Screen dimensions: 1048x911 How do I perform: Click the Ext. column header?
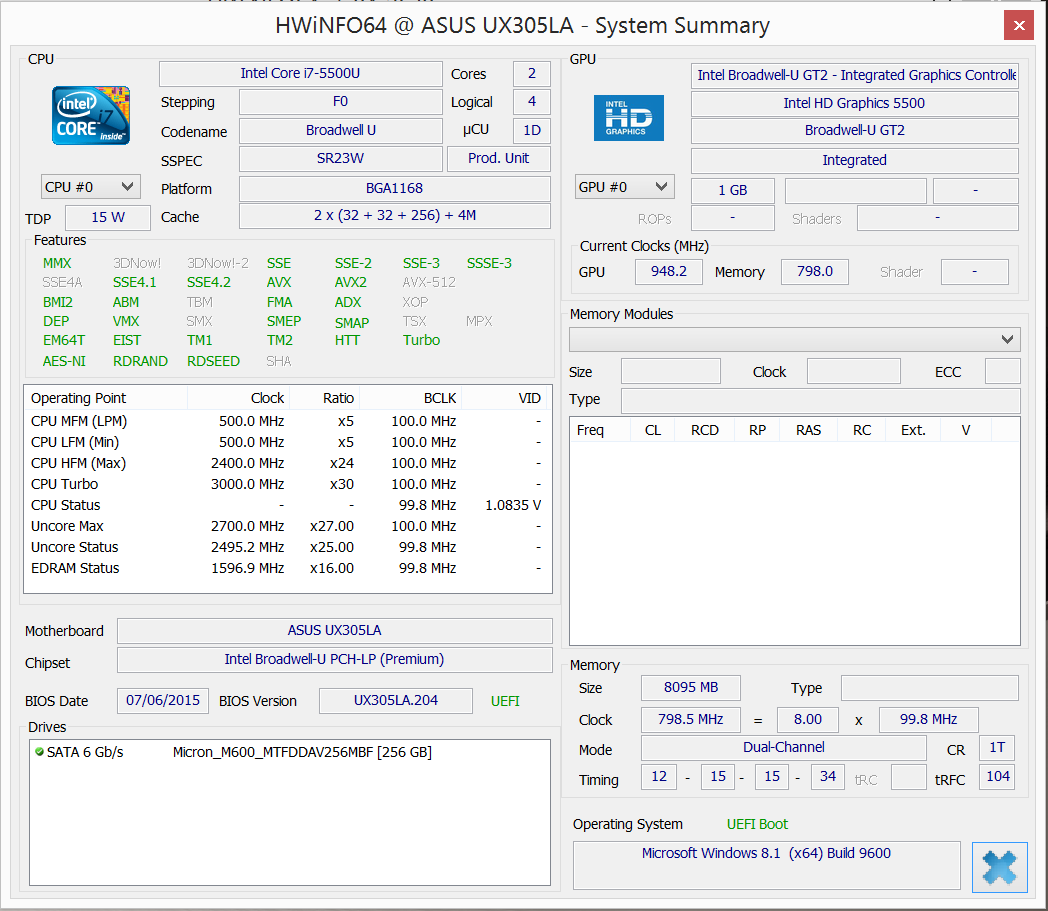coord(913,430)
